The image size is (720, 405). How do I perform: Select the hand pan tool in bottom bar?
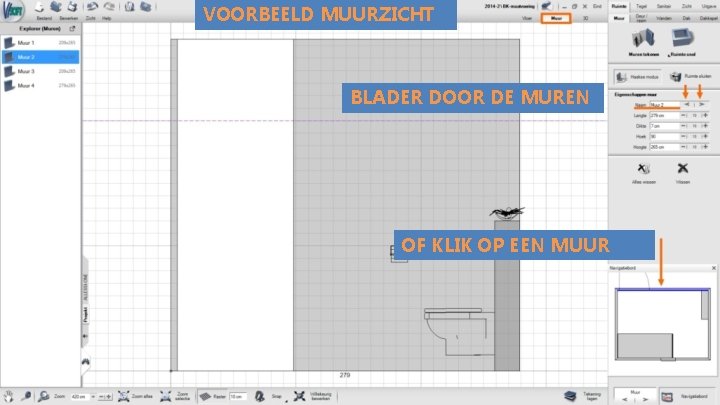pos(9,396)
